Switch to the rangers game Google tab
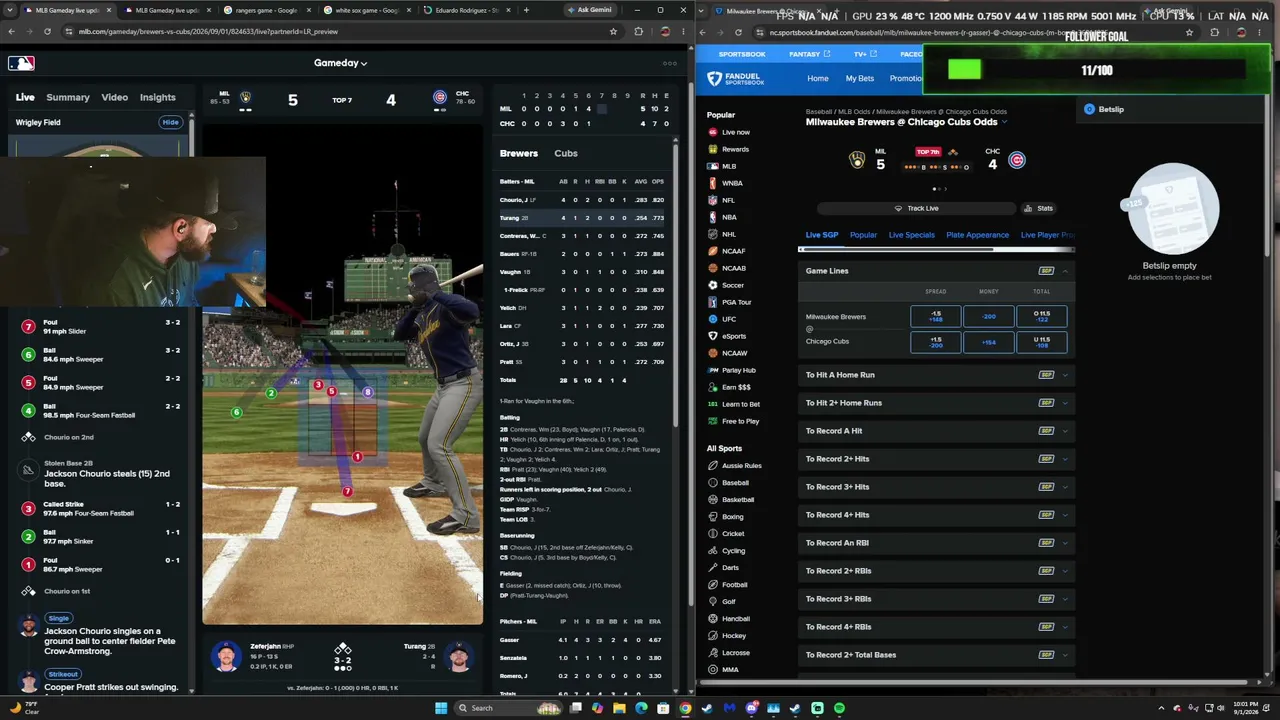 click(268, 10)
